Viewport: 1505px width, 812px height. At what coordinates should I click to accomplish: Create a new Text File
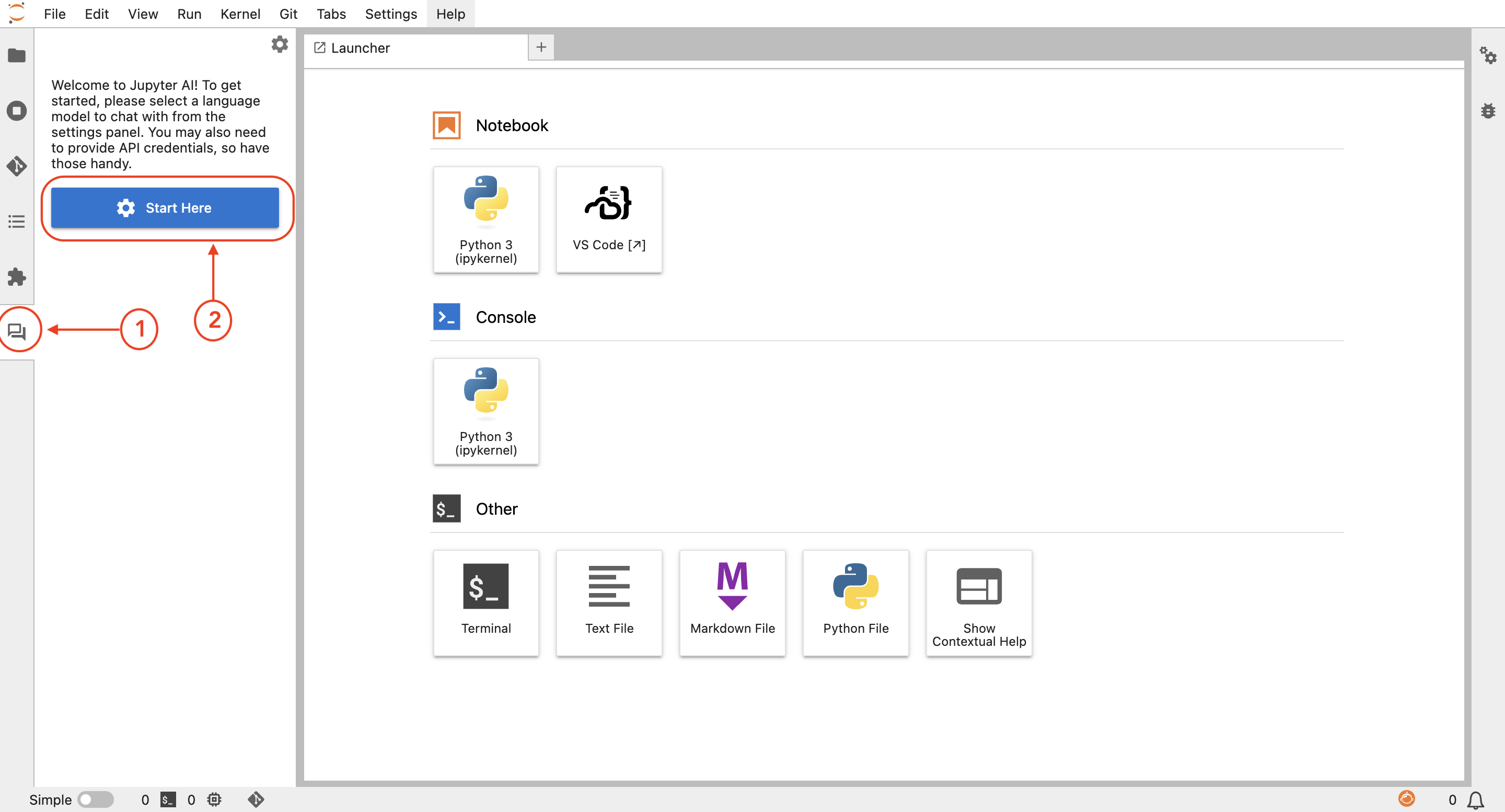[x=609, y=603]
